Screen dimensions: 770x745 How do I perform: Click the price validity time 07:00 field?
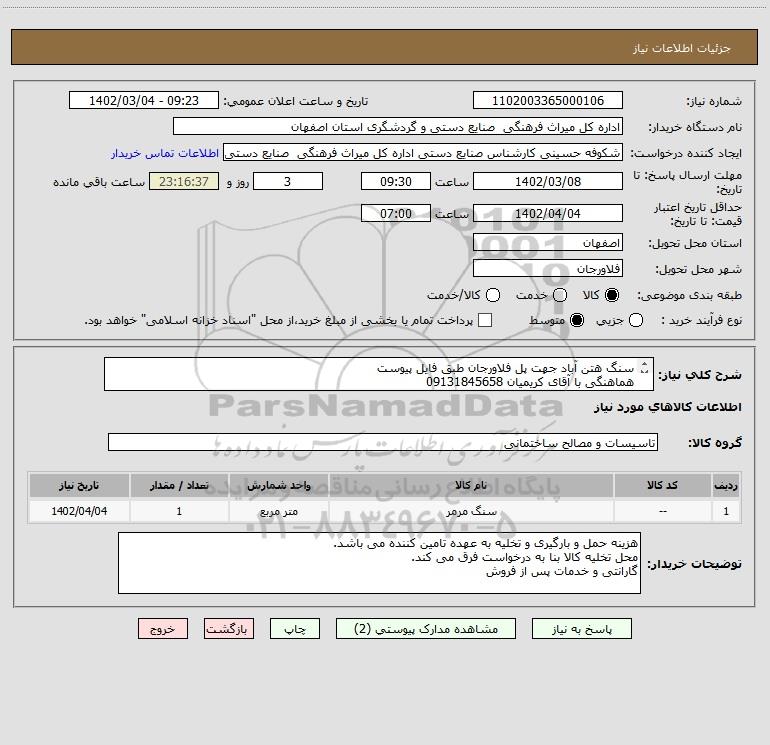(396, 213)
